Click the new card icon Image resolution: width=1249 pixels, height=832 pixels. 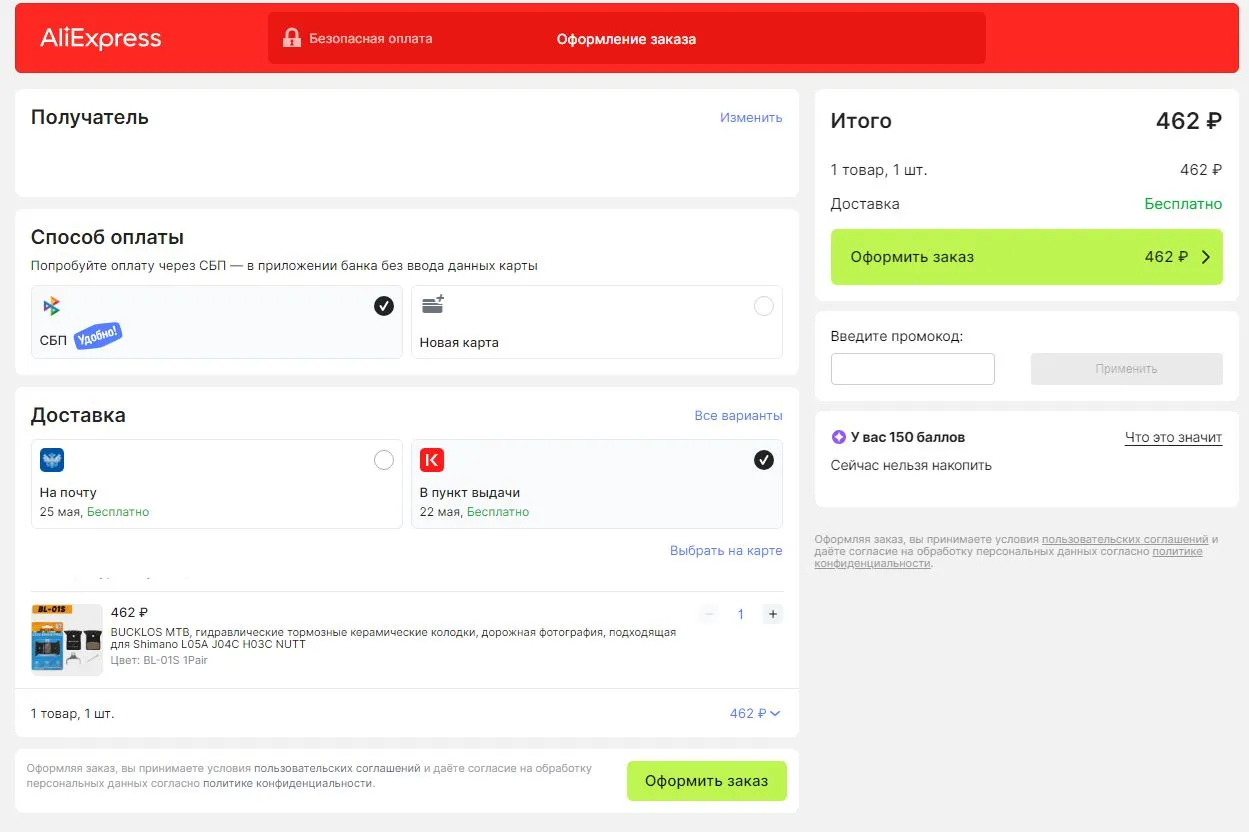432,305
